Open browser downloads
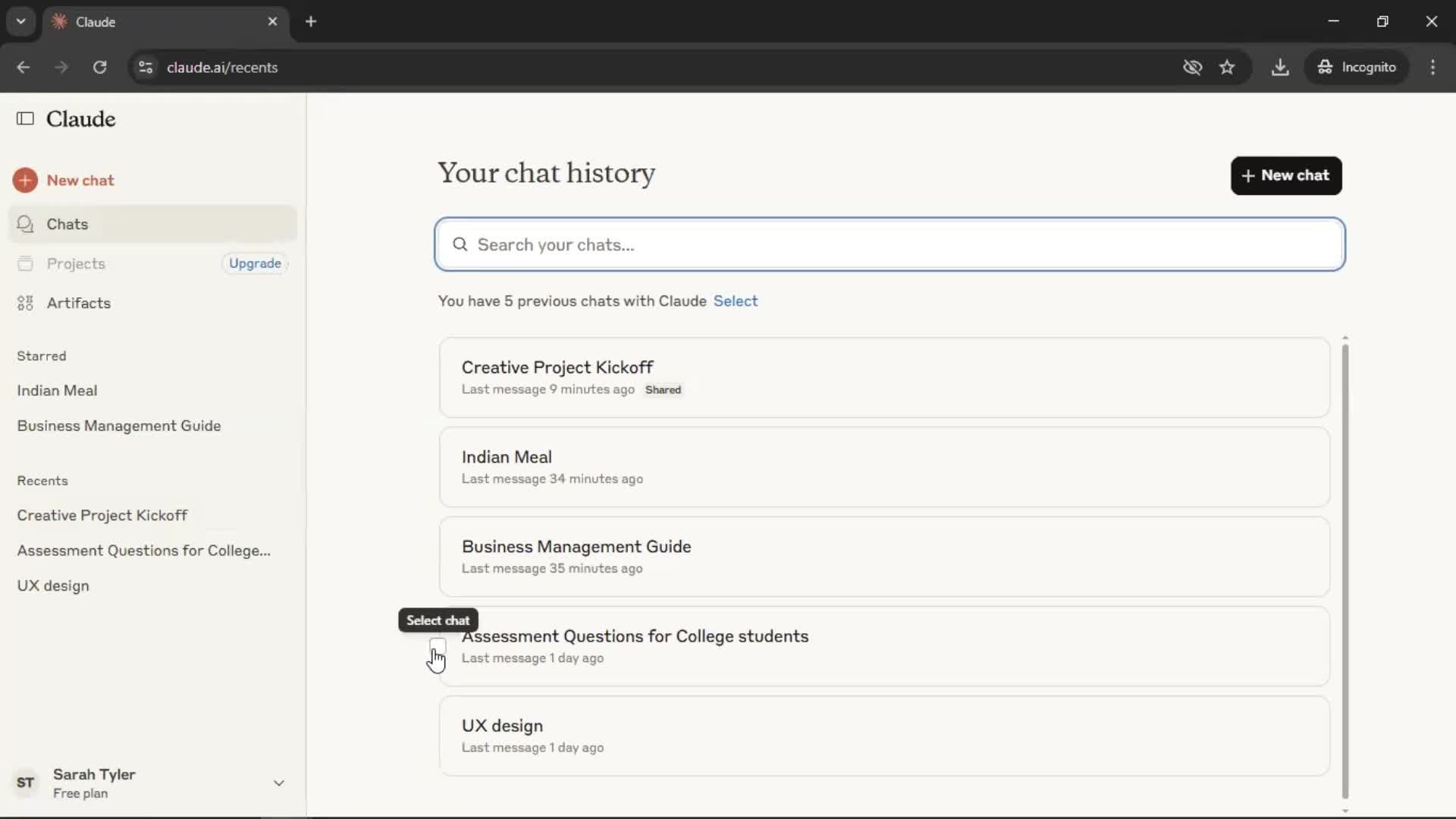This screenshot has height=819, width=1456. click(1280, 67)
